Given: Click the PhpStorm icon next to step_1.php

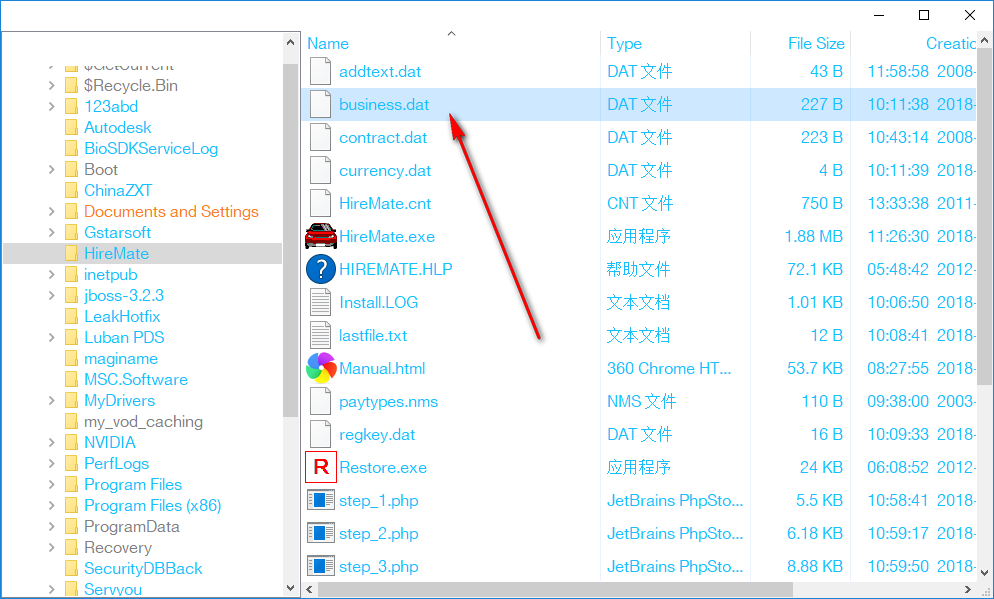Looking at the screenshot, I should (320, 500).
